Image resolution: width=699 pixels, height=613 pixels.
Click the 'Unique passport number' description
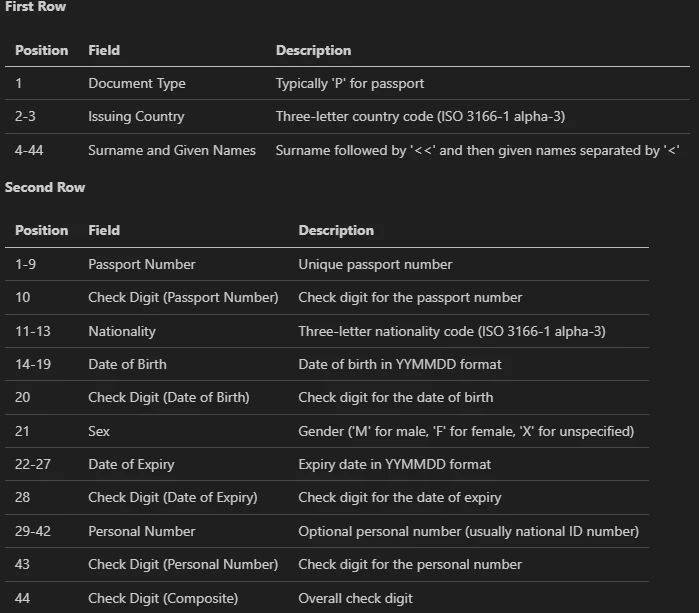[375, 264]
